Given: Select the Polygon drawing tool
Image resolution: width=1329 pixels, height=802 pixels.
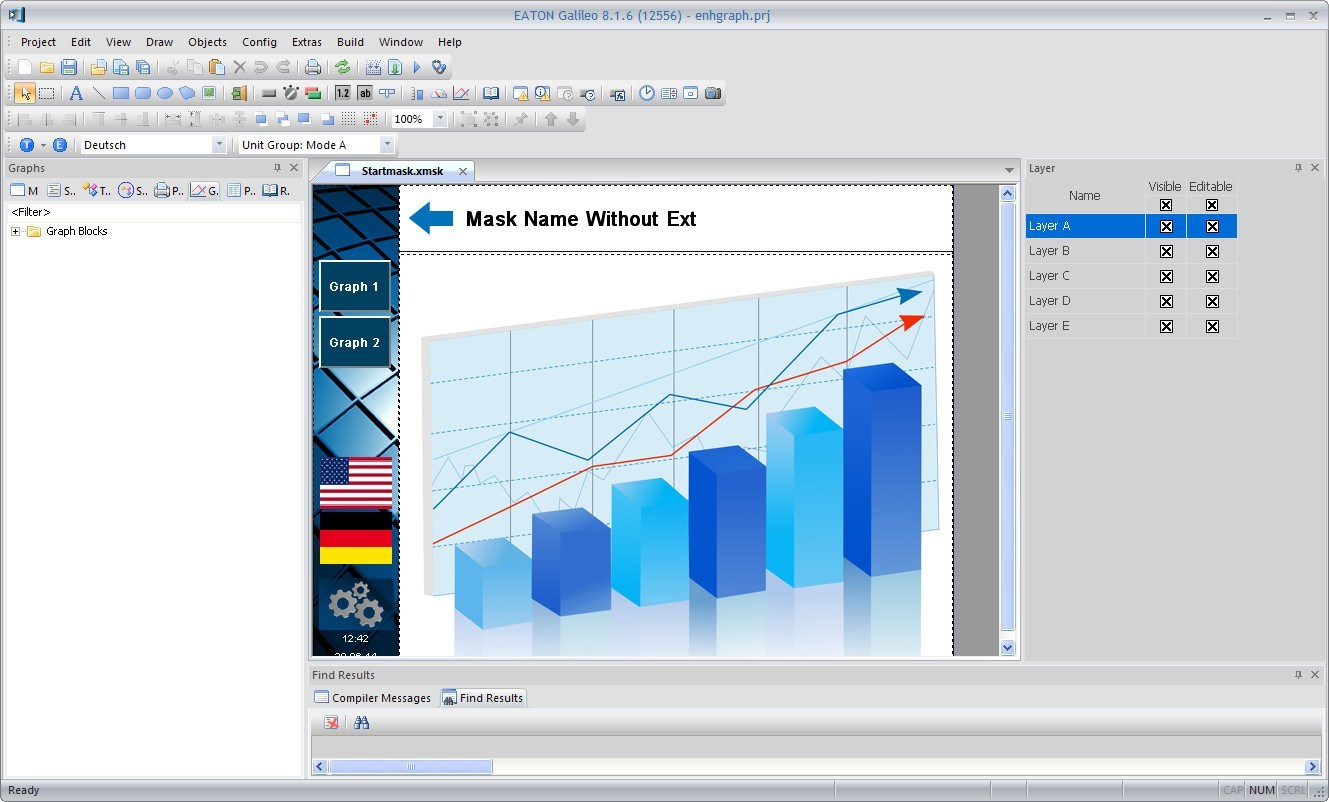Looking at the screenshot, I should point(187,93).
